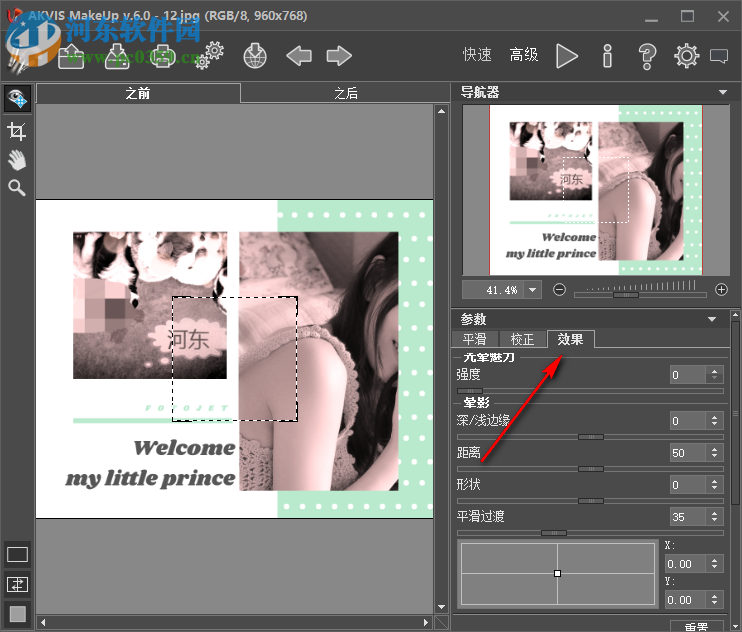Image resolution: width=742 pixels, height=632 pixels.
Task: Click the horizontal scrollbar left arrow
Action: 43,622
